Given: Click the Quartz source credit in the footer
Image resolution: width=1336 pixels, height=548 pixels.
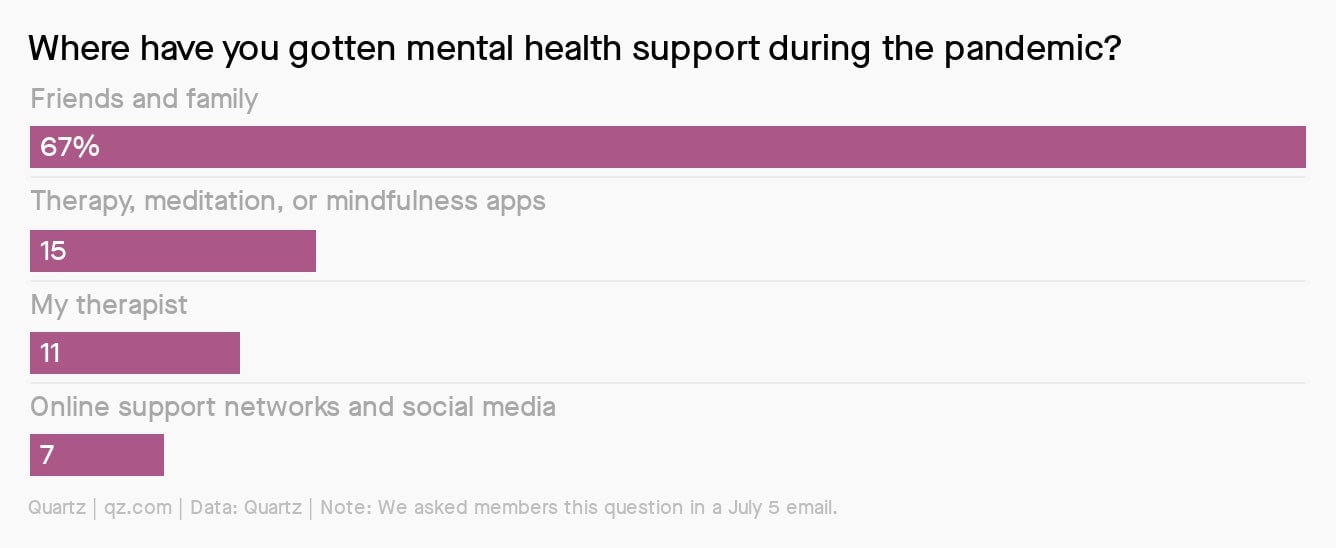Looking at the screenshot, I should (x=59, y=507).
